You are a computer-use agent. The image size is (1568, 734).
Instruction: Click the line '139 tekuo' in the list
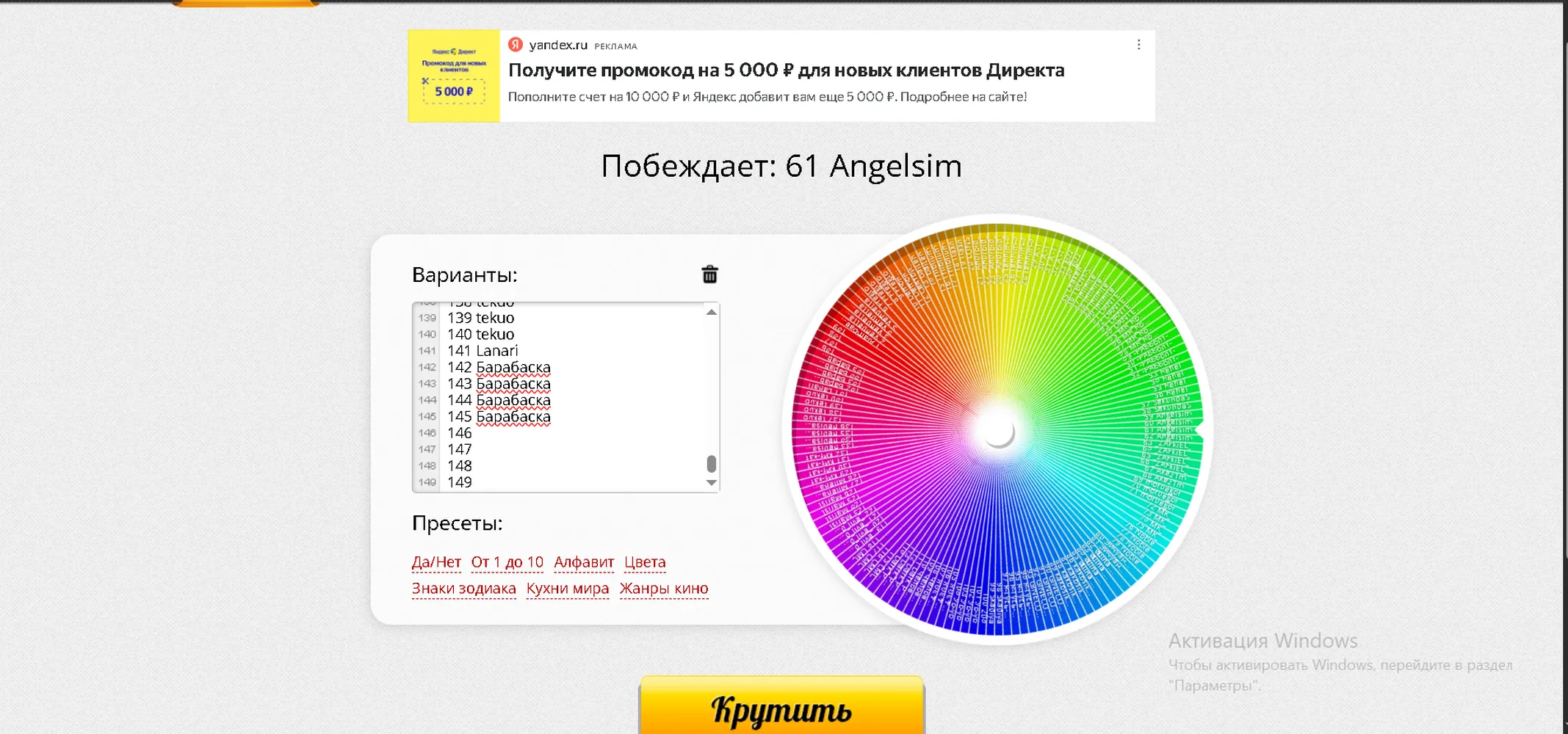(x=481, y=318)
